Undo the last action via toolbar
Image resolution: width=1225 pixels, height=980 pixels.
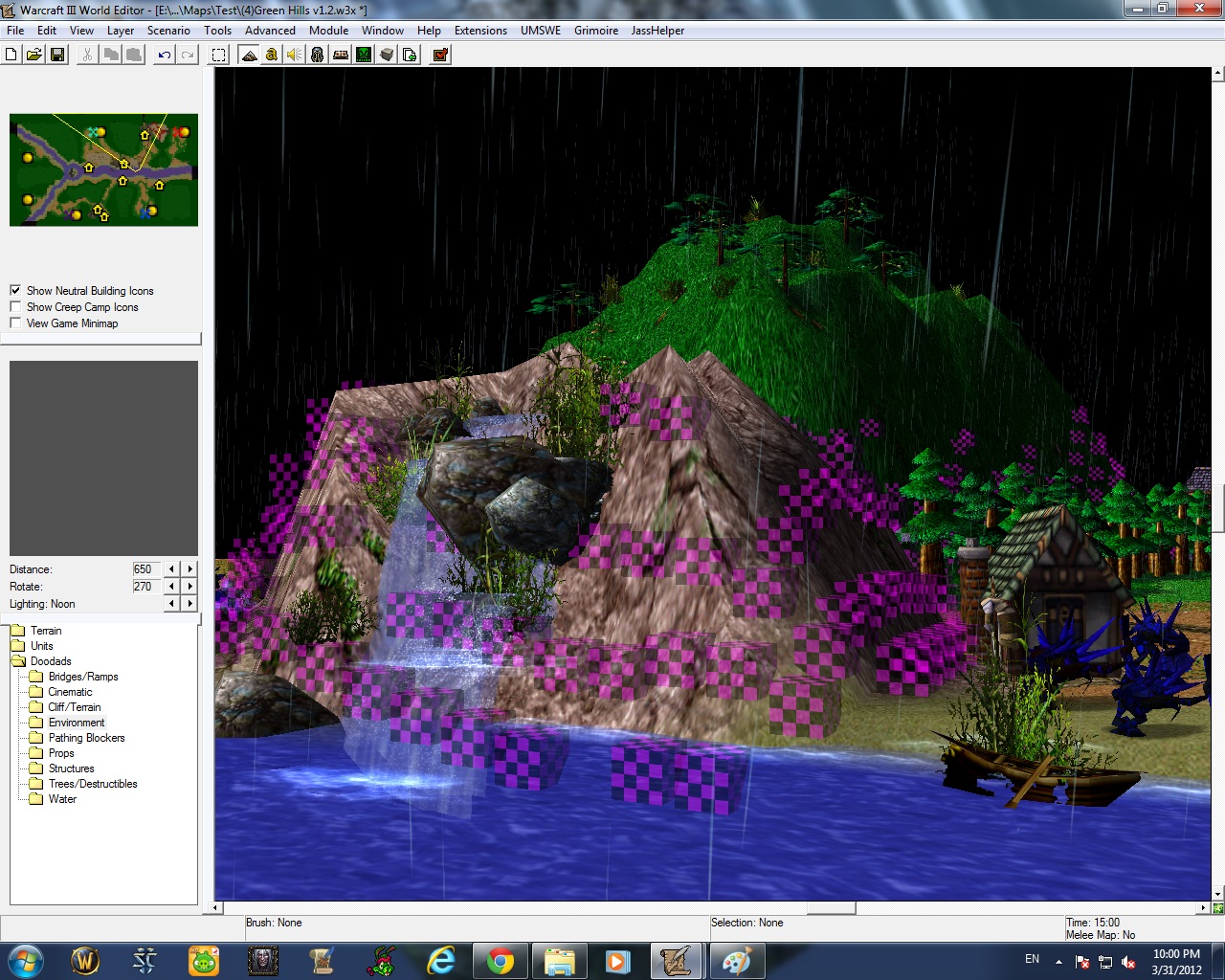165,55
